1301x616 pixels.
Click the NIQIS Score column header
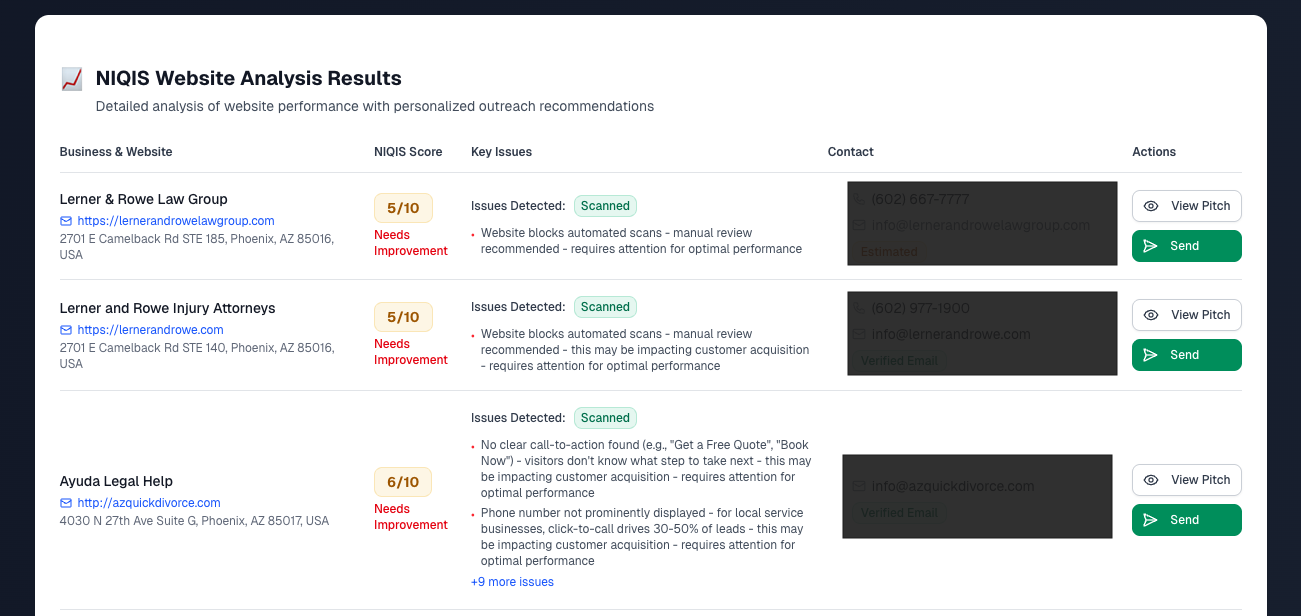point(408,152)
